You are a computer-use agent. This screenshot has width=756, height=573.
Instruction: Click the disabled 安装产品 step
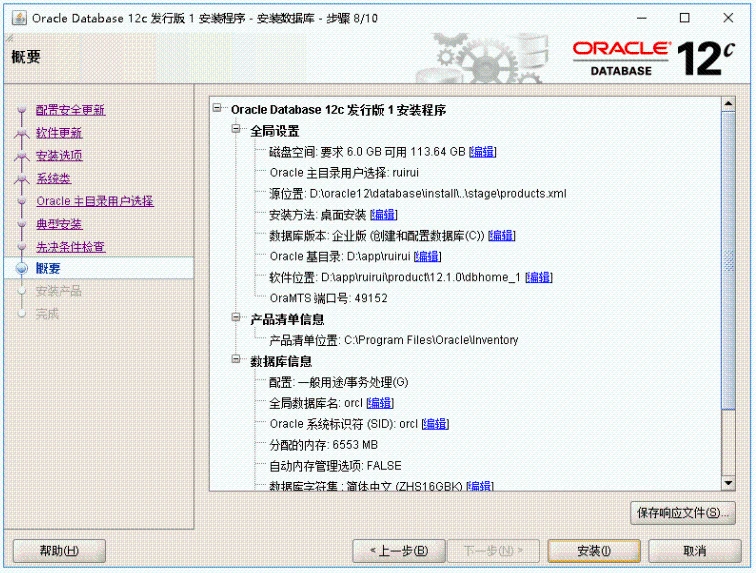click(59, 291)
